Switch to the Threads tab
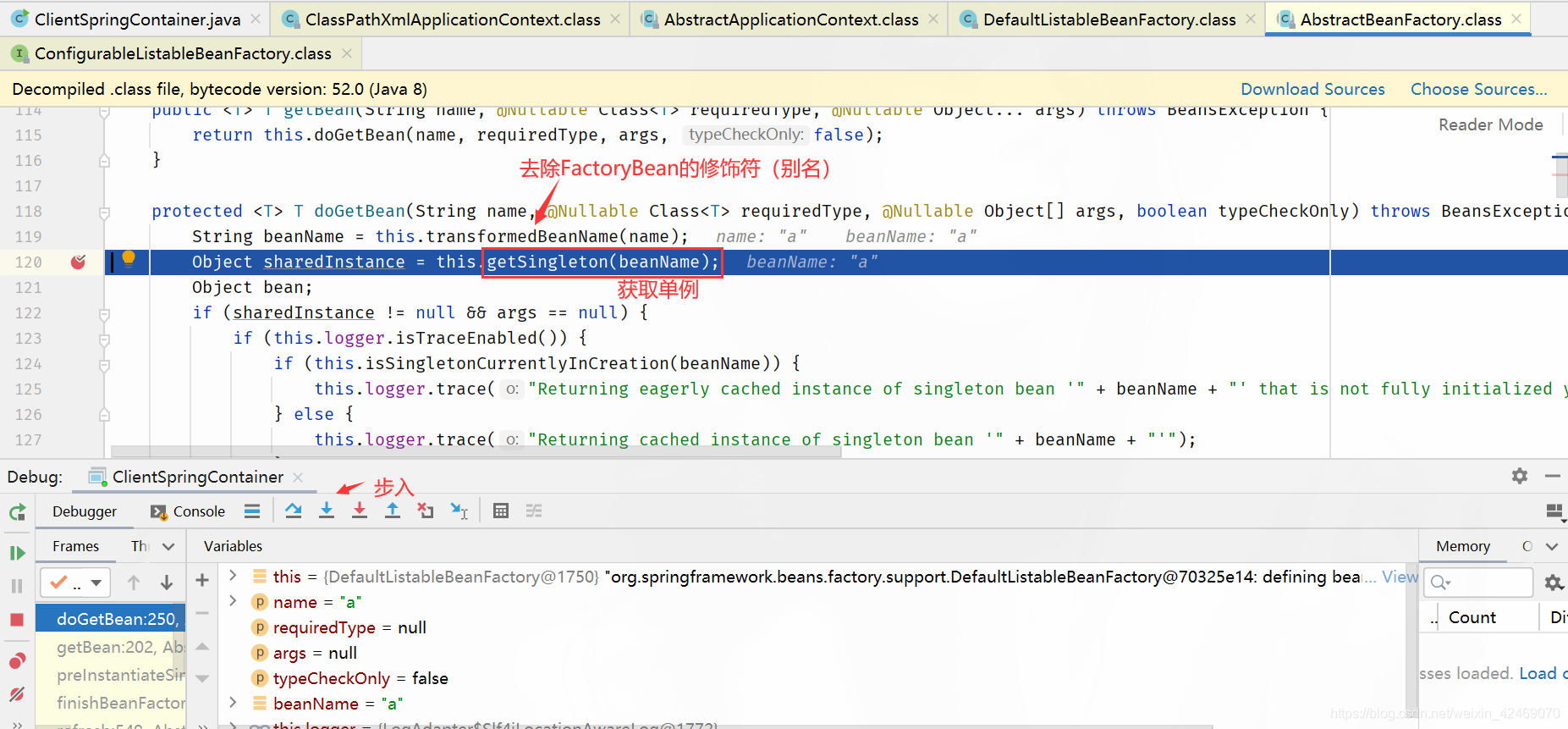Screen dimensions: 1568x729 coord(140,546)
